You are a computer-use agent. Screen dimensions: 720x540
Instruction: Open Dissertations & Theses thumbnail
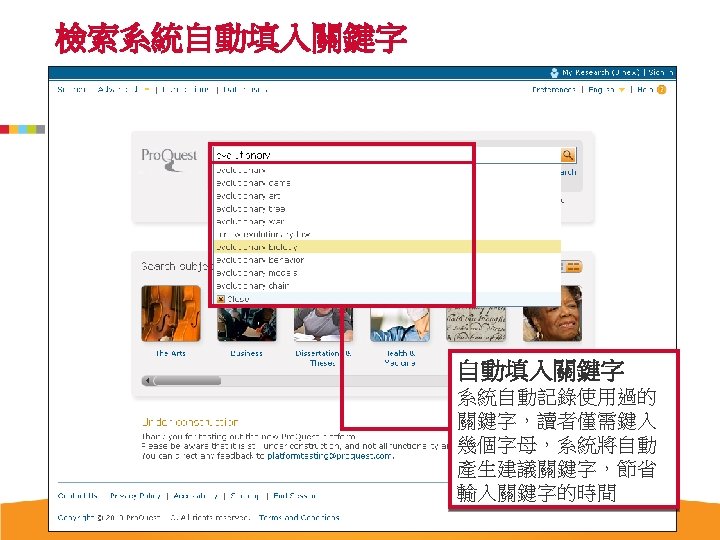[x=323, y=324]
